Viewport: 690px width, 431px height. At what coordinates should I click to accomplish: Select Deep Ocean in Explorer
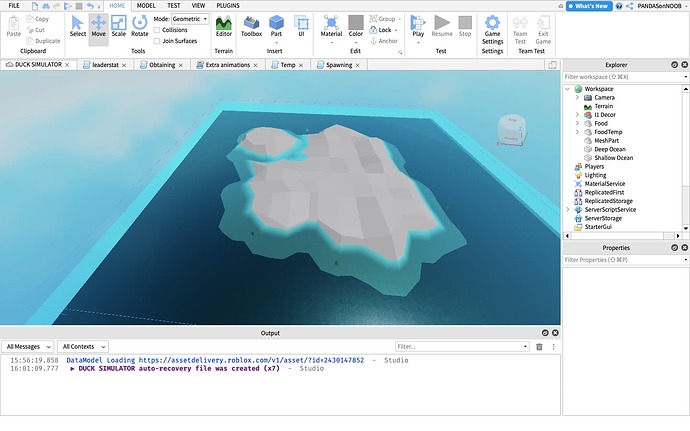609,149
